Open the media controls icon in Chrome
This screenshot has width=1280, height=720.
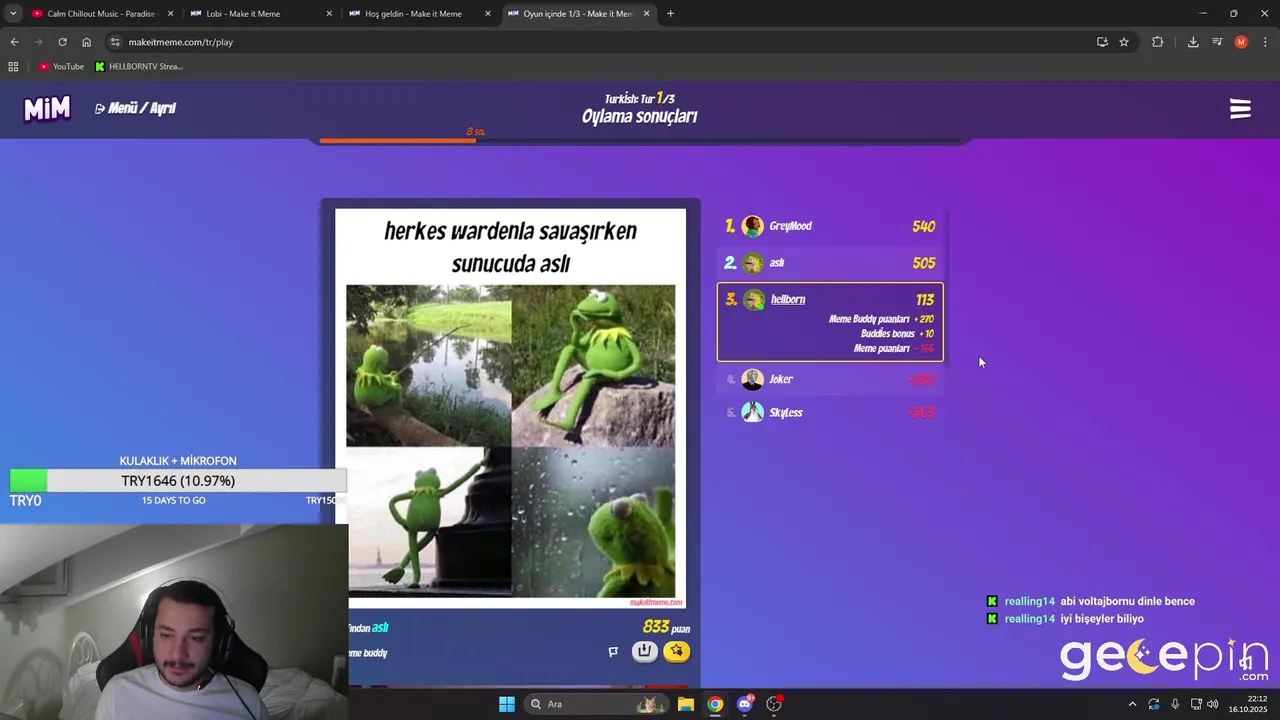pos(1217,42)
